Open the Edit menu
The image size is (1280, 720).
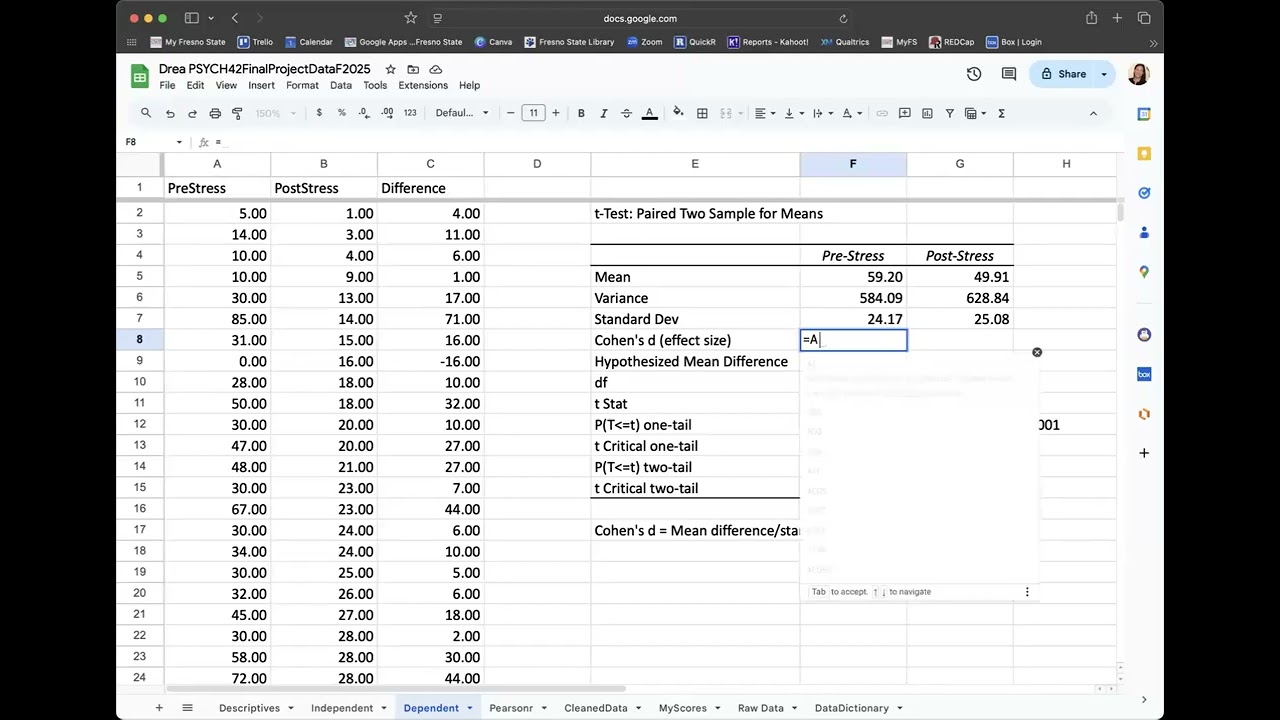point(195,85)
